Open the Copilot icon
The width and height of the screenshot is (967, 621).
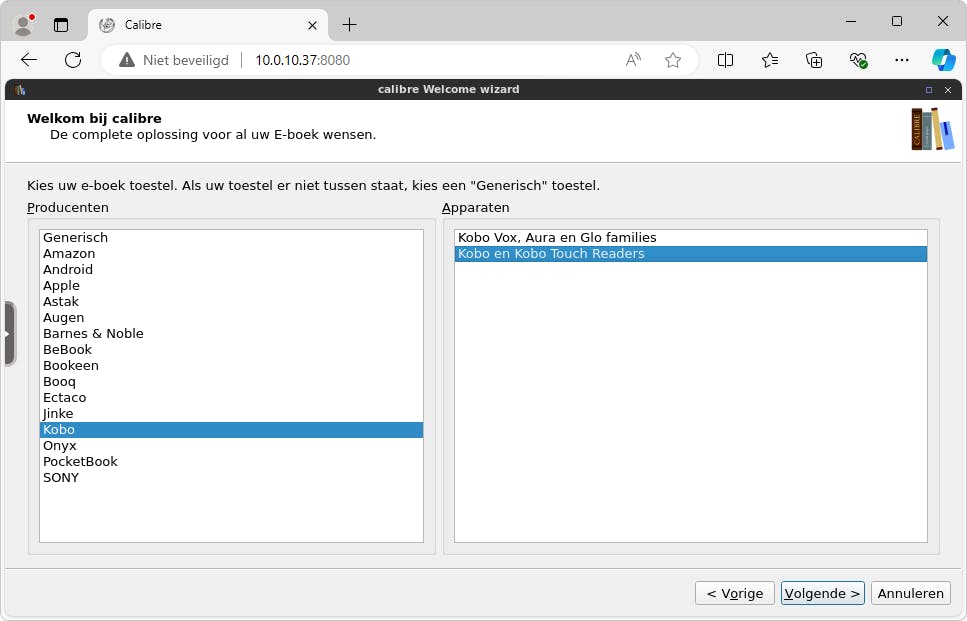(944, 60)
